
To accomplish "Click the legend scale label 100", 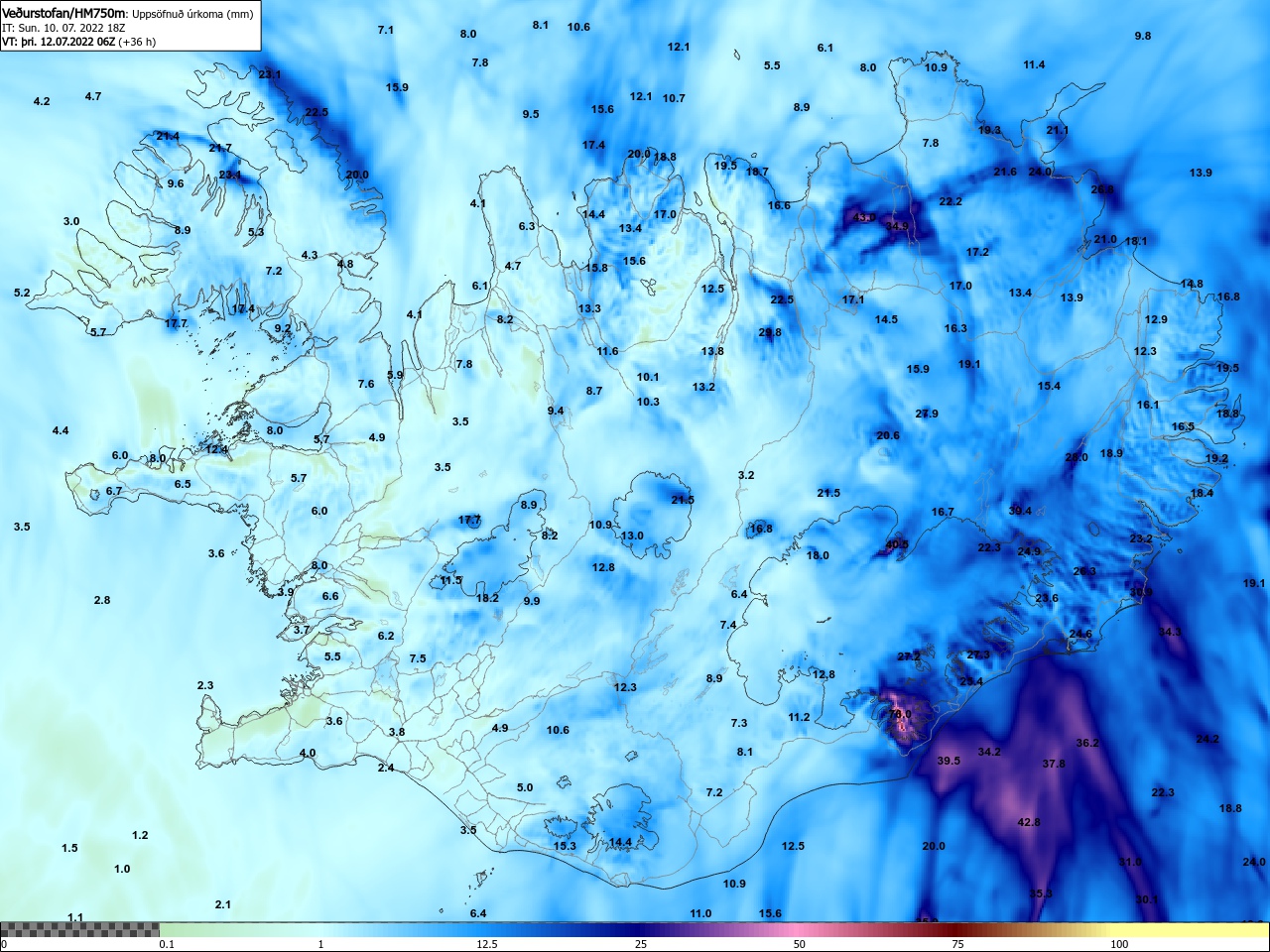I will pyautogui.click(x=1119, y=944).
